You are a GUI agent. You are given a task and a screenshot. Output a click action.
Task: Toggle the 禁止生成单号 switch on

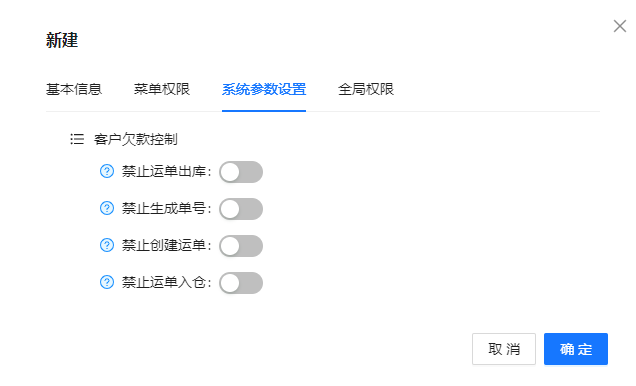coord(241,209)
